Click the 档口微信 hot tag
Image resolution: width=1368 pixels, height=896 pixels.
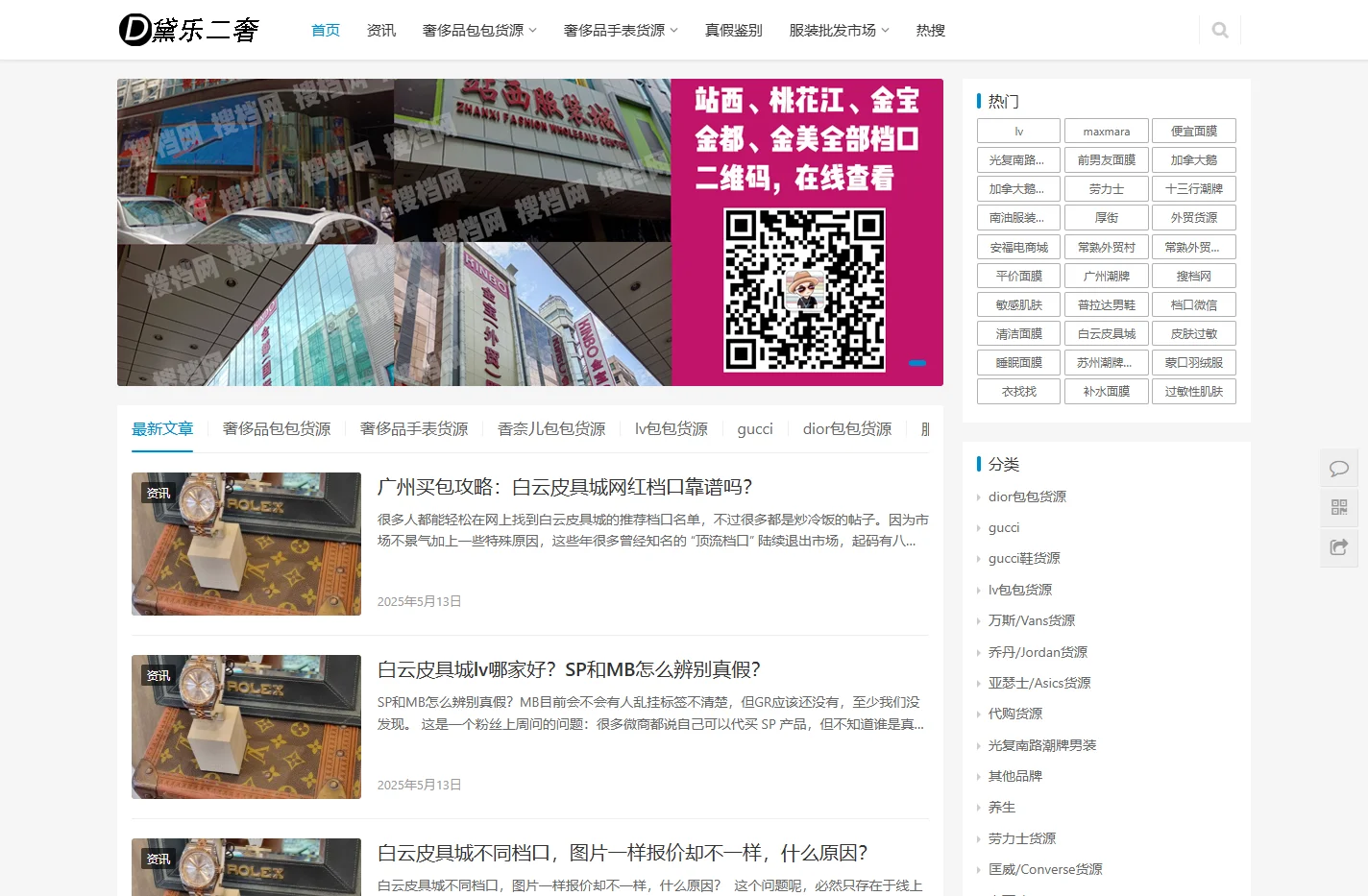pyautogui.click(x=1194, y=304)
